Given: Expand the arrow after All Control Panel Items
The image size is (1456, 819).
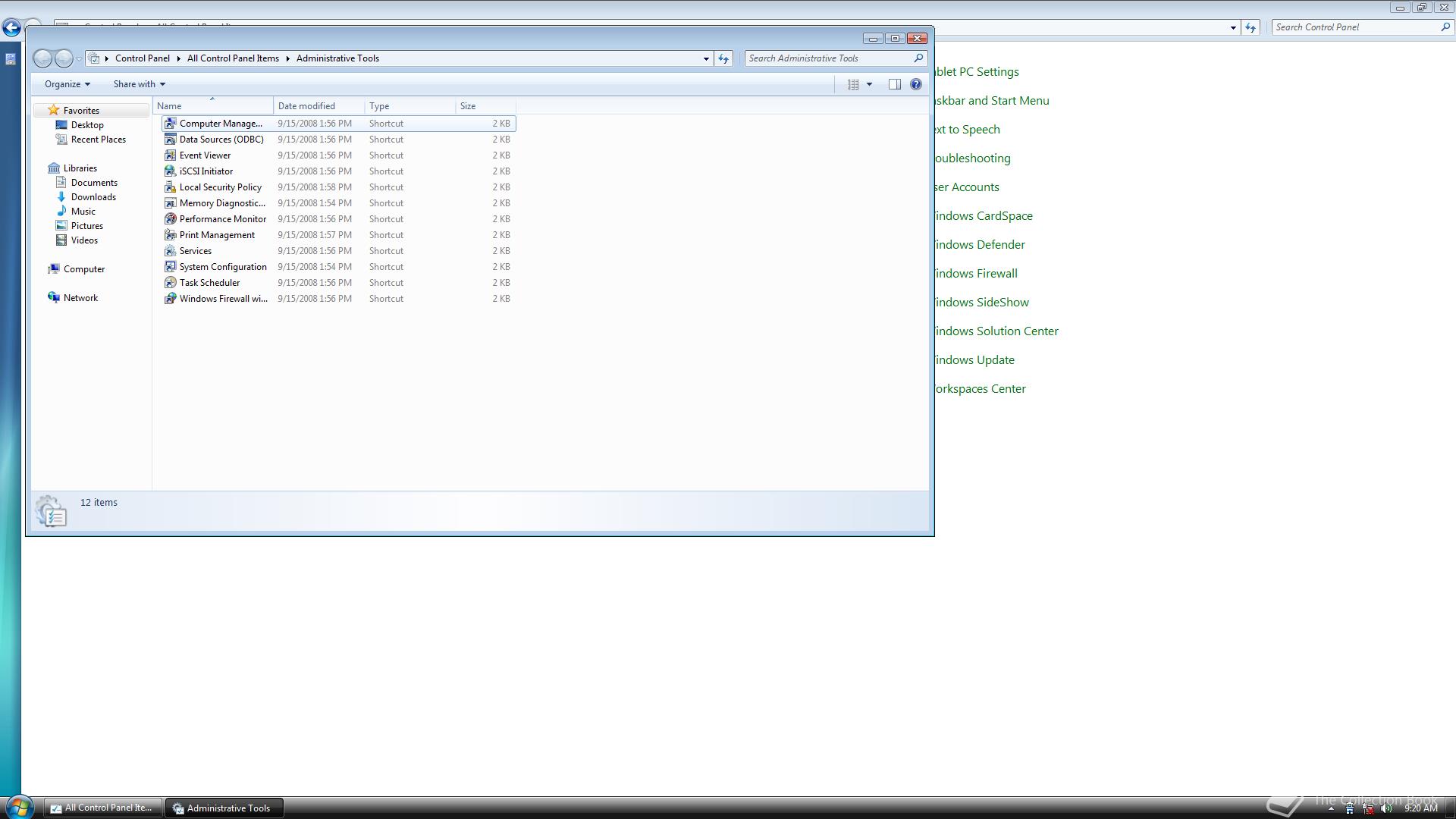Looking at the screenshot, I should click(x=288, y=58).
